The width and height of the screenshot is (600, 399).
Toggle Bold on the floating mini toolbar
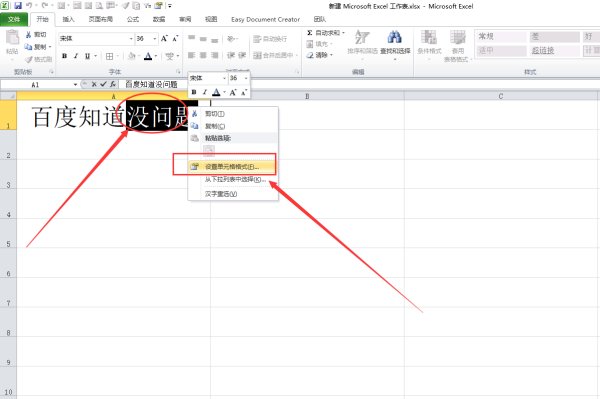tap(194, 92)
